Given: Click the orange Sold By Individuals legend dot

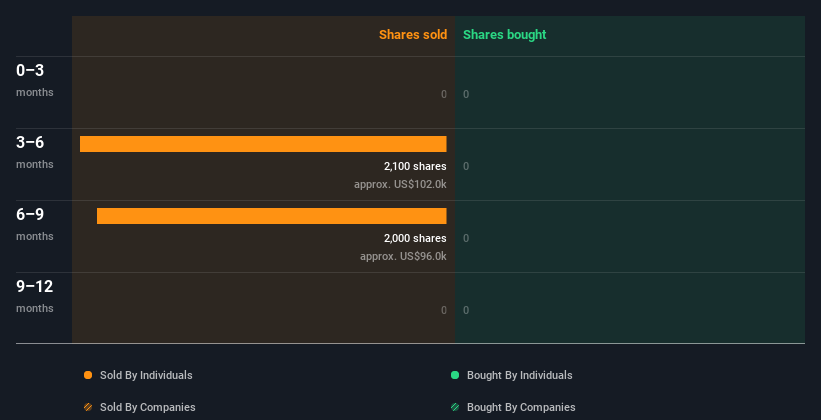Looking at the screenshot, I should [88, 375].
